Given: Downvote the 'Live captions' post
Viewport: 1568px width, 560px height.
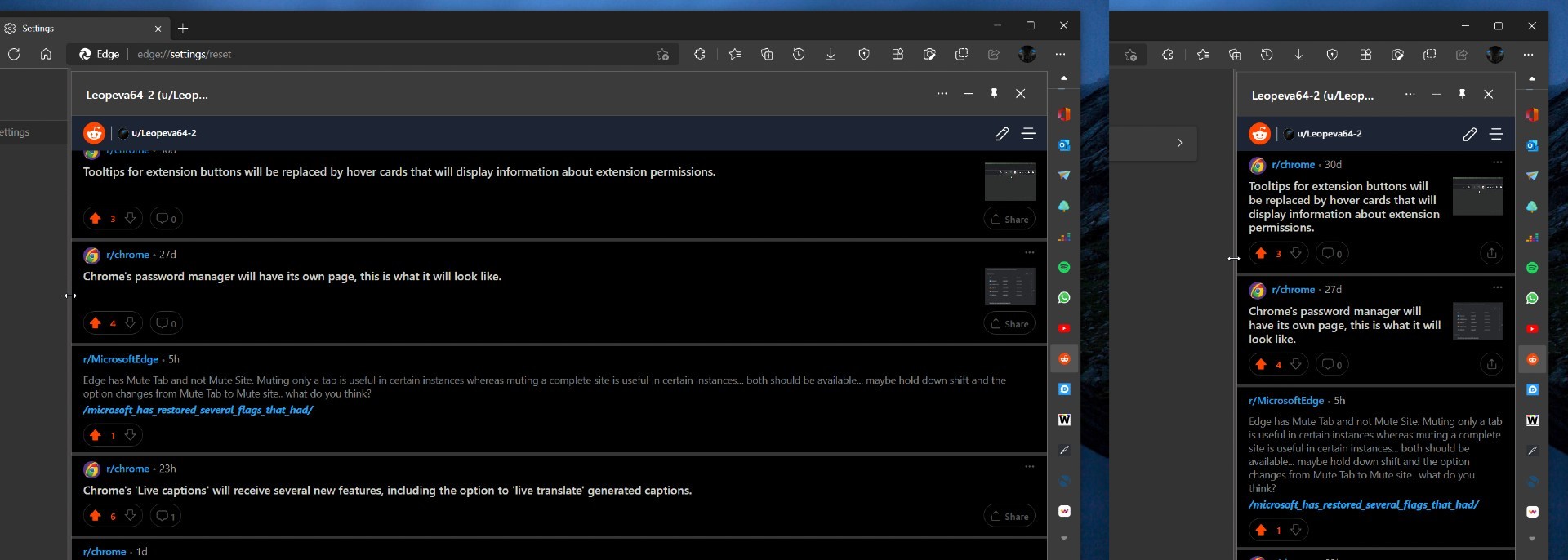Looking at the screenshot, I should 130,516.
